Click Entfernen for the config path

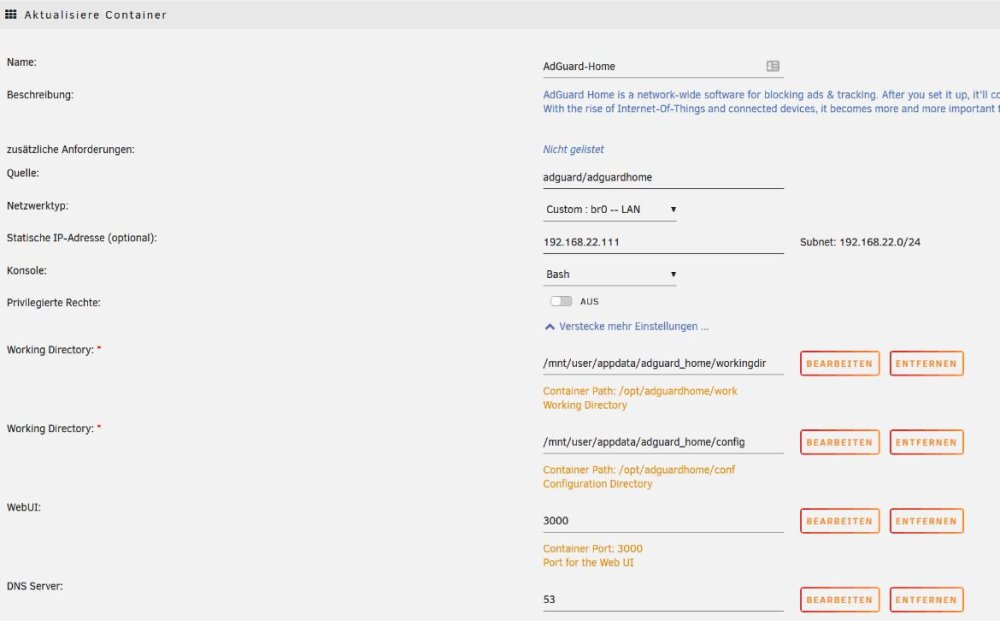926,442
